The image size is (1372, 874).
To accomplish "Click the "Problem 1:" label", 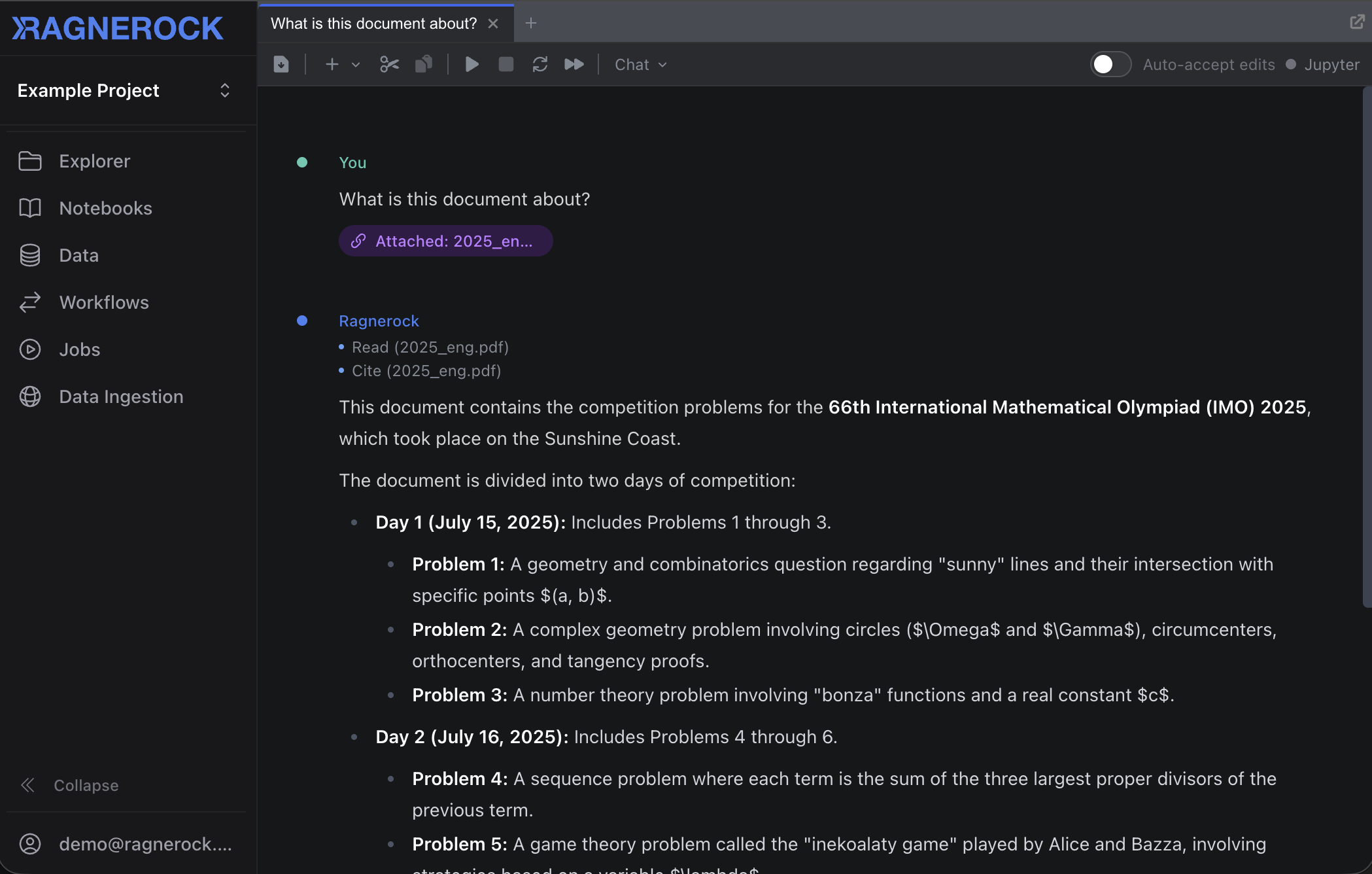I will [x=458, y=564].
